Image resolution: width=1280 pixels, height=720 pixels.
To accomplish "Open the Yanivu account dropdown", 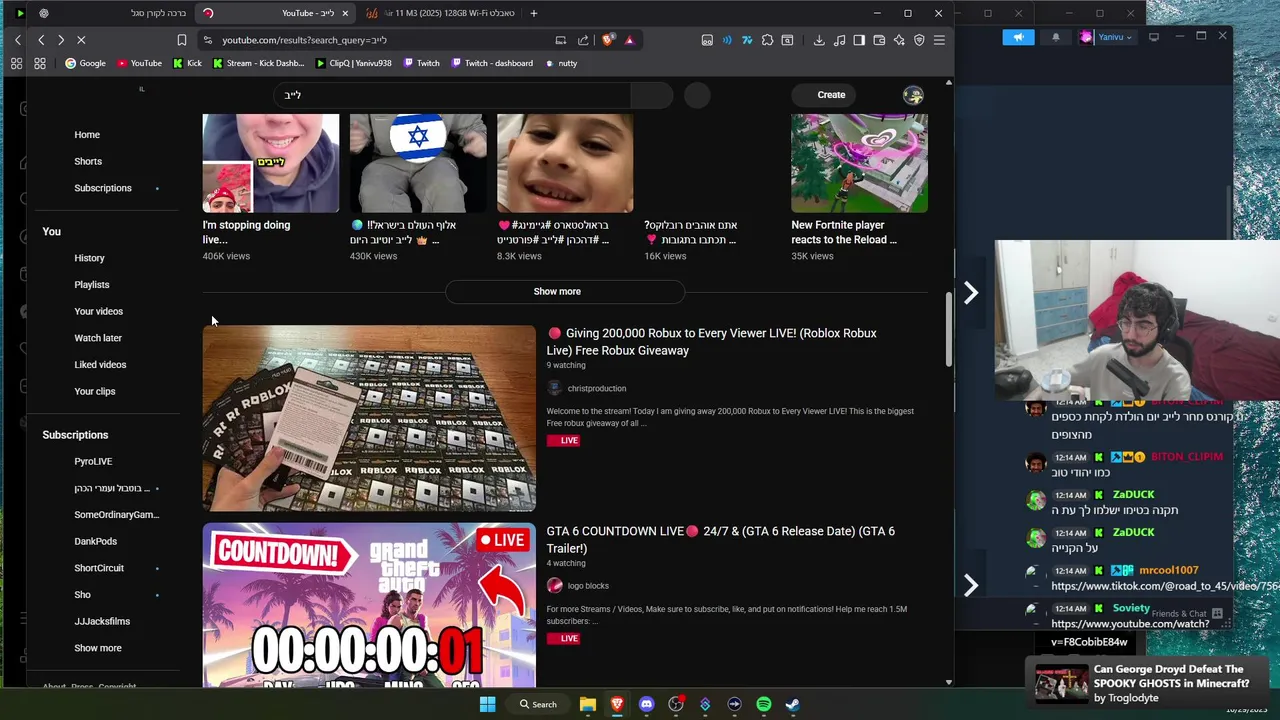I will click(x=1109, y=37).
